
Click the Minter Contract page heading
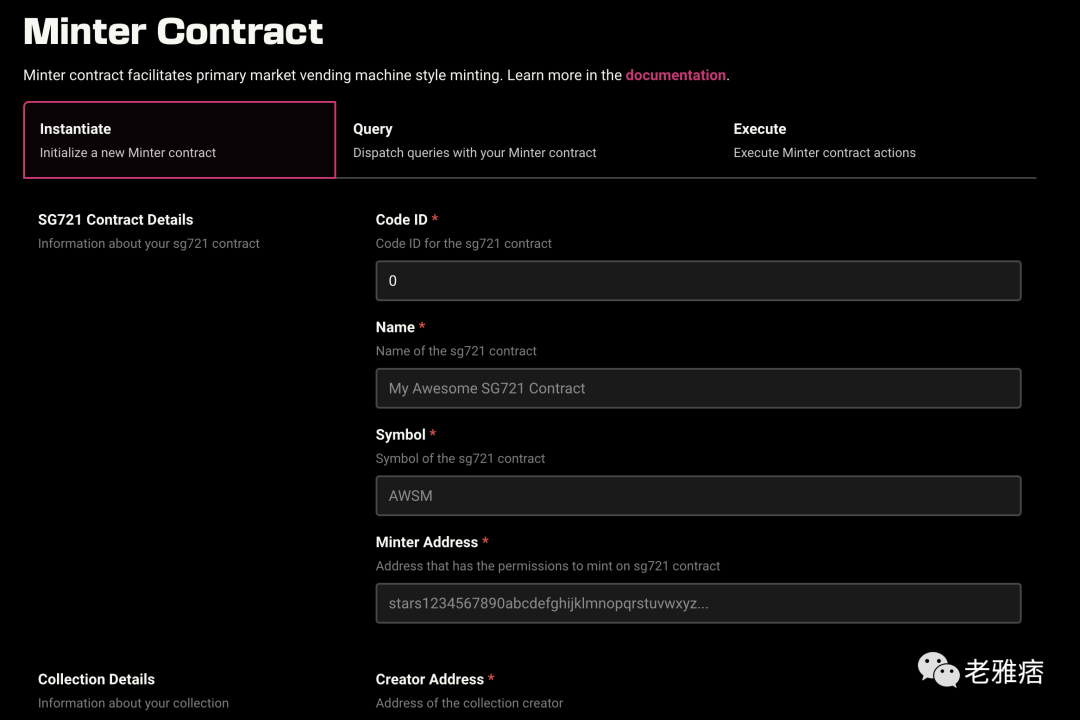coord(173,31)
